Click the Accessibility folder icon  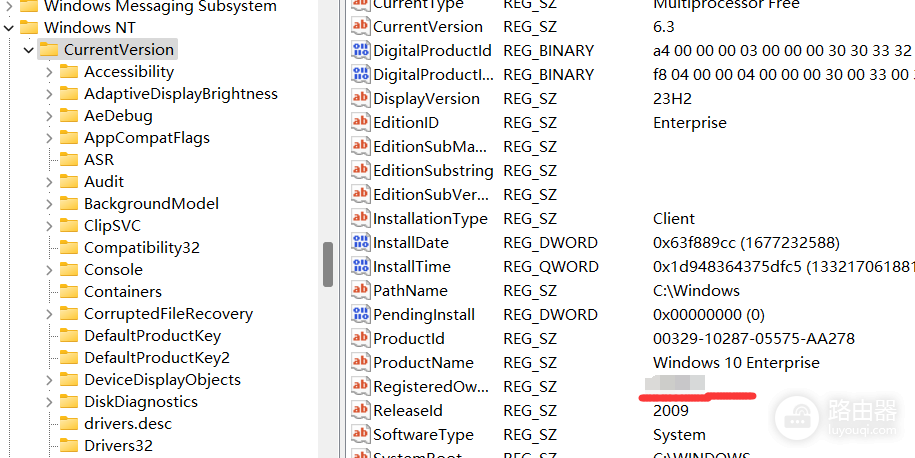coord(69,72)
